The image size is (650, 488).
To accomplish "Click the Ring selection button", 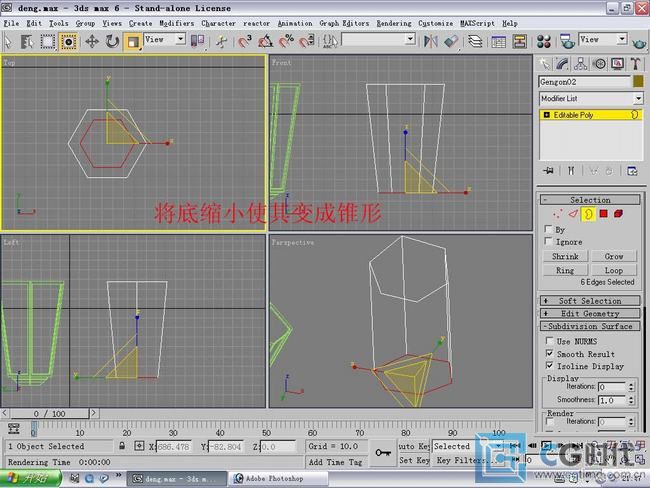I will [x=565, y=270].
